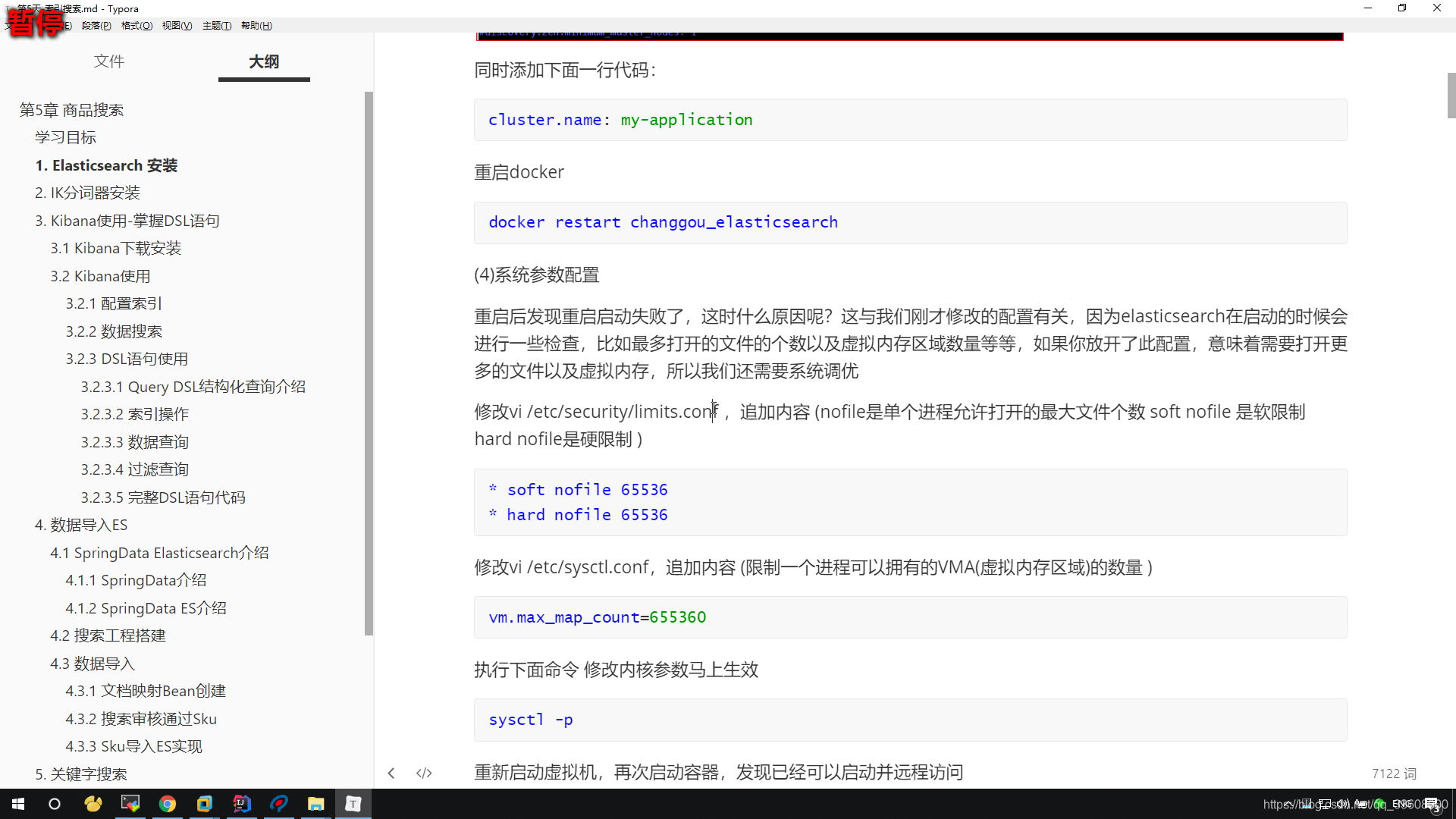The image size is (1456, 819).
Task: Click the volume icon in system tray
Action: [x=1344, y=804]
